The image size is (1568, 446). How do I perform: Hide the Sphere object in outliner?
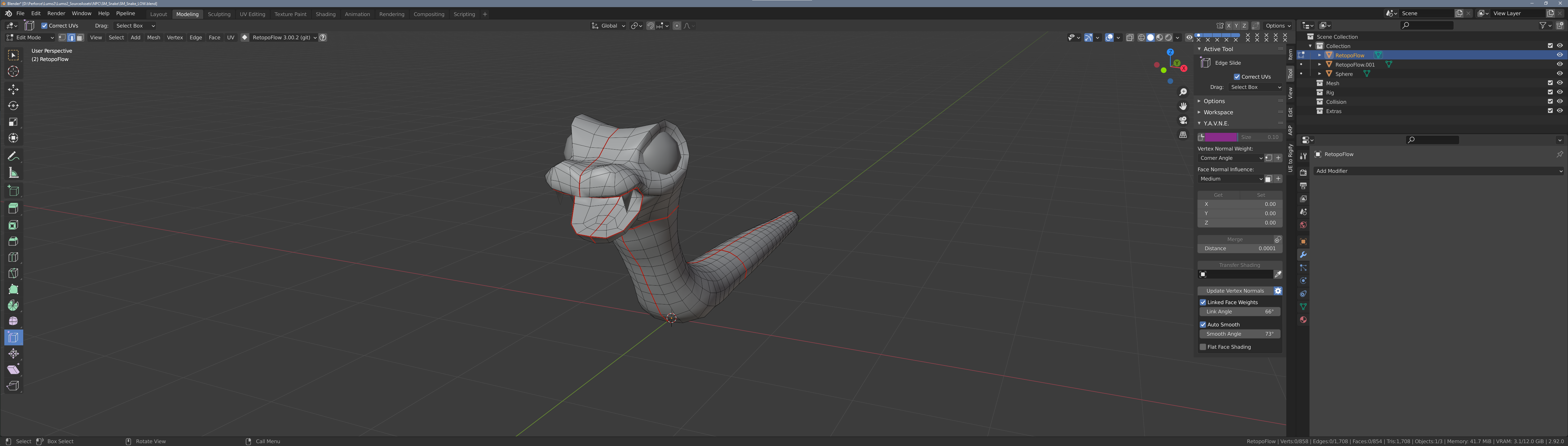1560,74
